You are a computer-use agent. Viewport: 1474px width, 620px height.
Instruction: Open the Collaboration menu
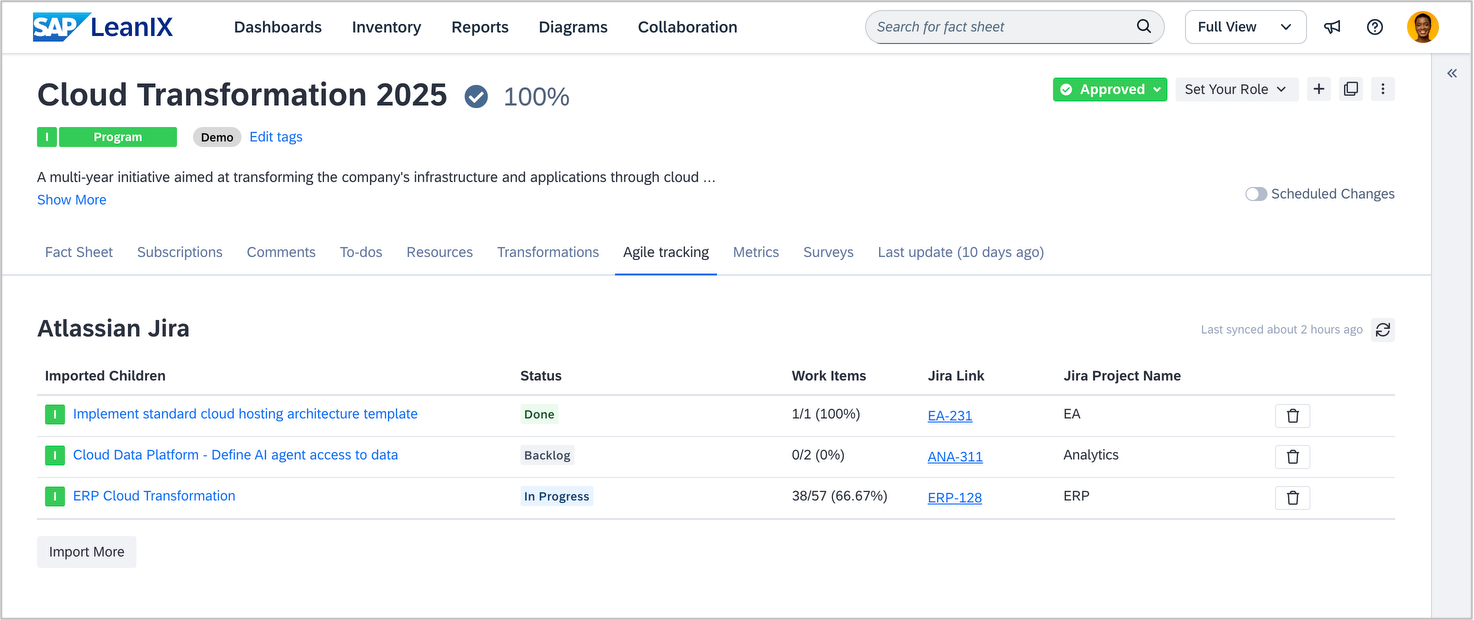pyautogui.click(x=688, y=27)
